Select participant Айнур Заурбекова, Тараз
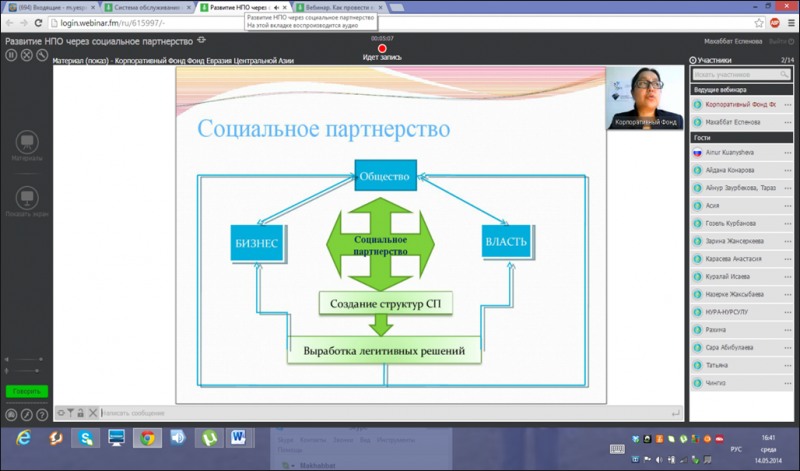This screenshot has height=471, width=800. coord(741,188)
